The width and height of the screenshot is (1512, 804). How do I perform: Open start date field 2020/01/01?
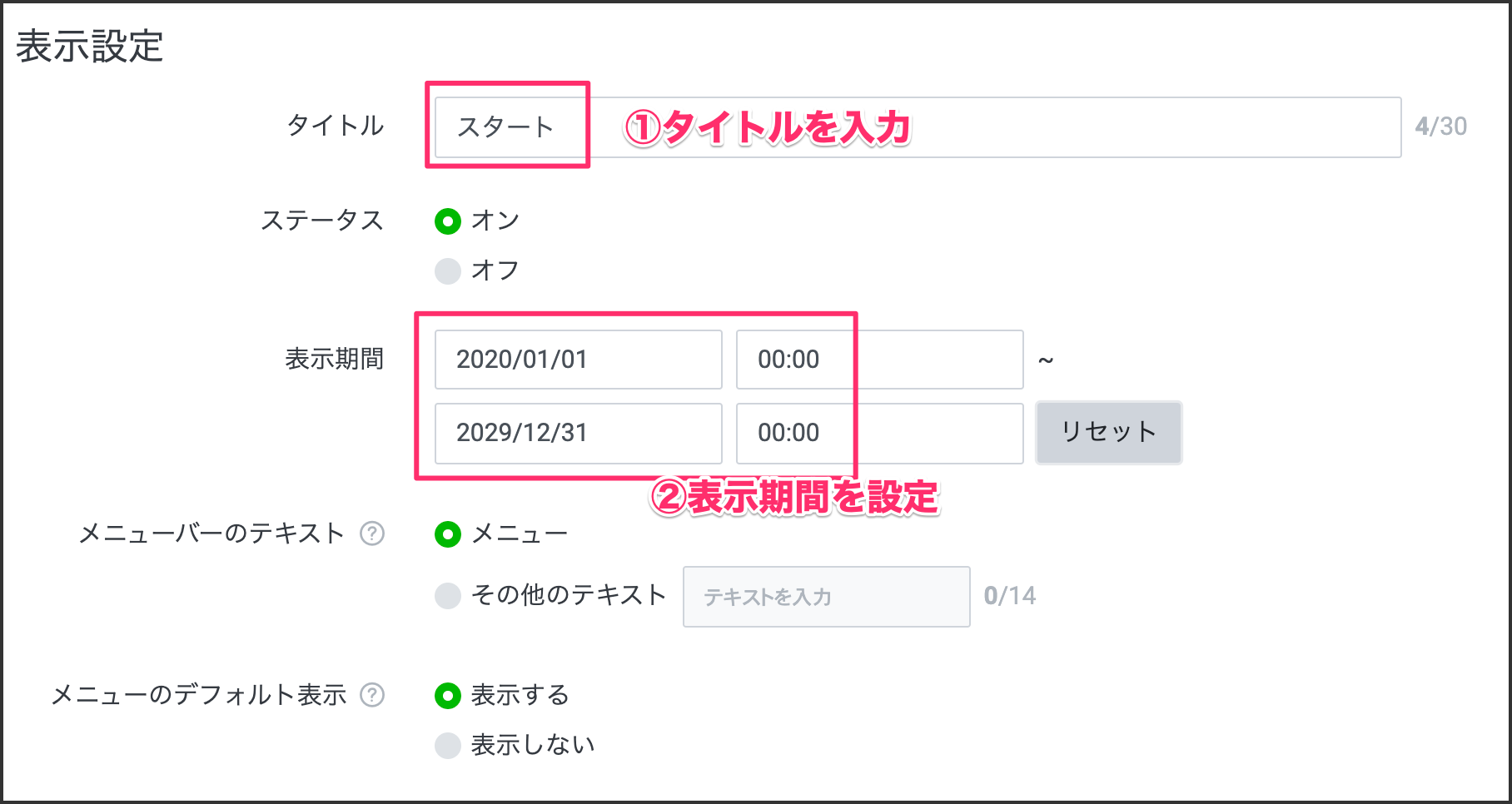point(578,360)
